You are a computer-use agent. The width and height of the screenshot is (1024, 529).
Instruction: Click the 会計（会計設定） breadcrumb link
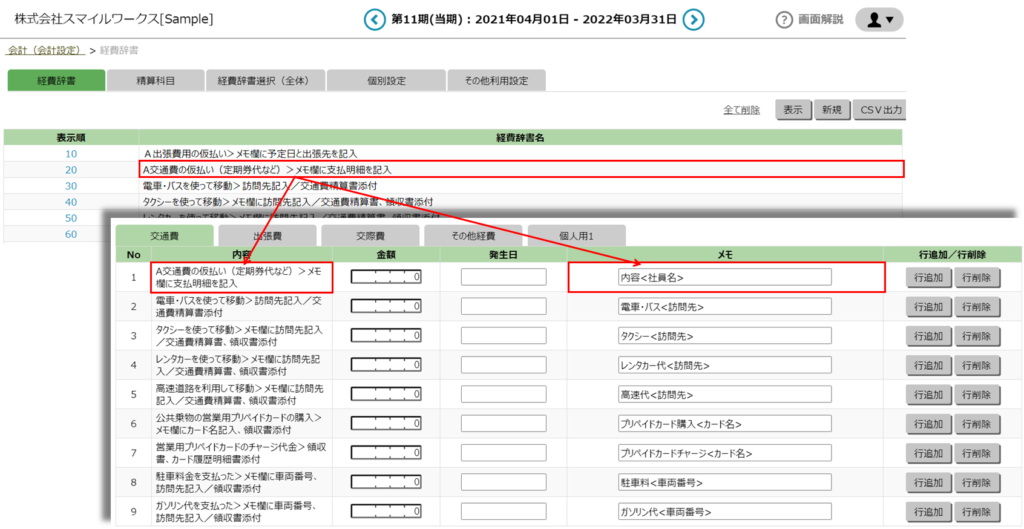46,50
